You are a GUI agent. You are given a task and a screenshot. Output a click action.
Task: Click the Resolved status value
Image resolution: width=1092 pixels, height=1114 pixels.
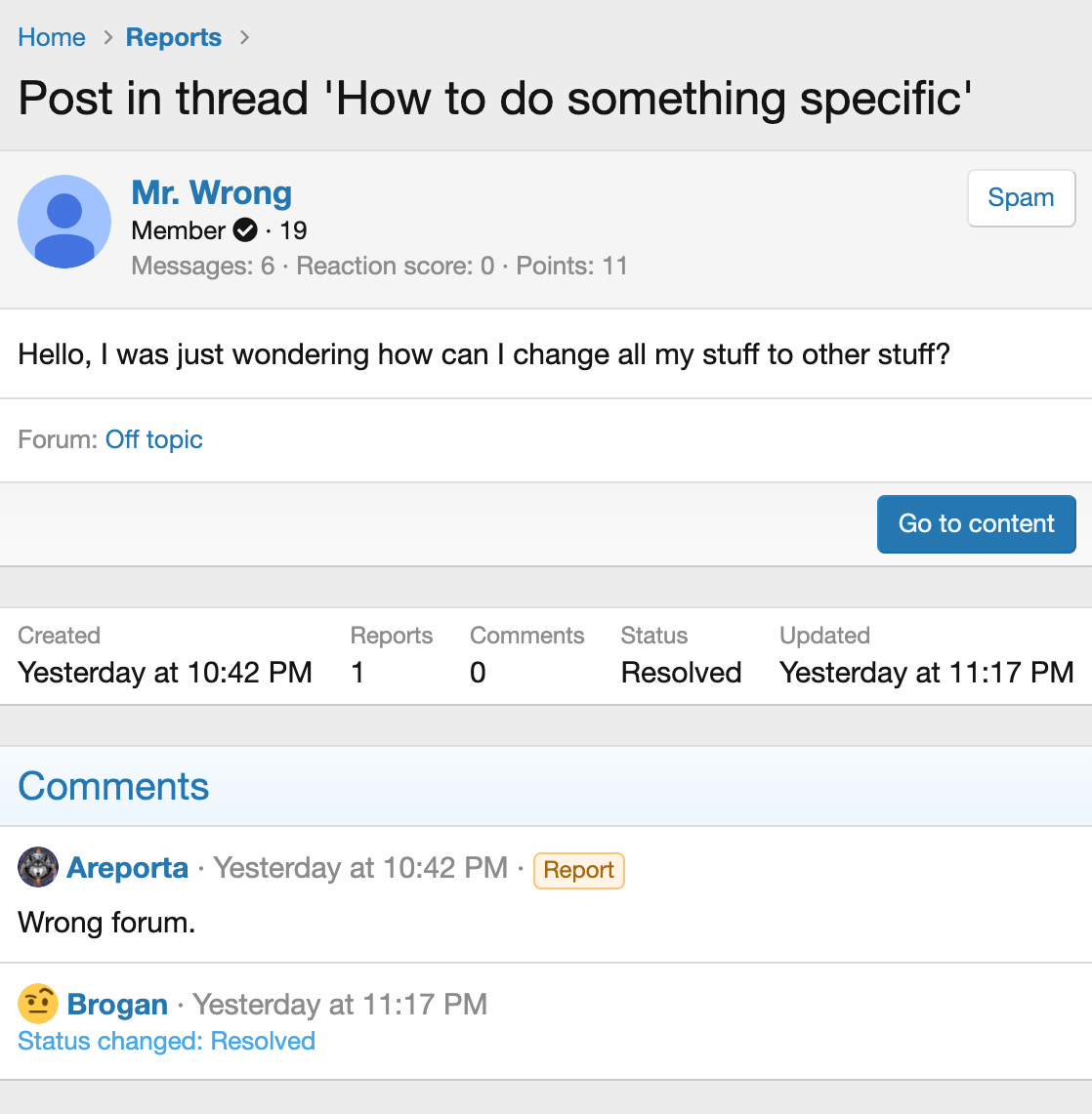tap(681, 673)
